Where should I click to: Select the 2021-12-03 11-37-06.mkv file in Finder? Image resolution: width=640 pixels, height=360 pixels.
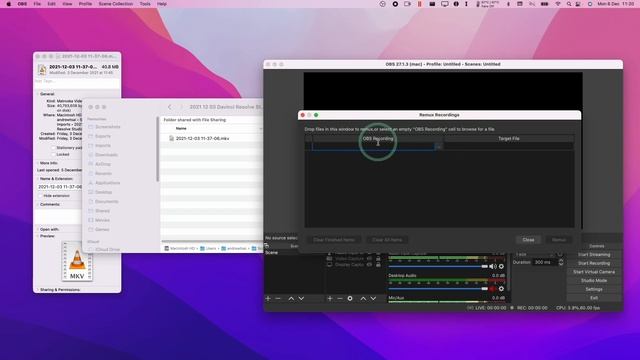click(x=202, y=138)
